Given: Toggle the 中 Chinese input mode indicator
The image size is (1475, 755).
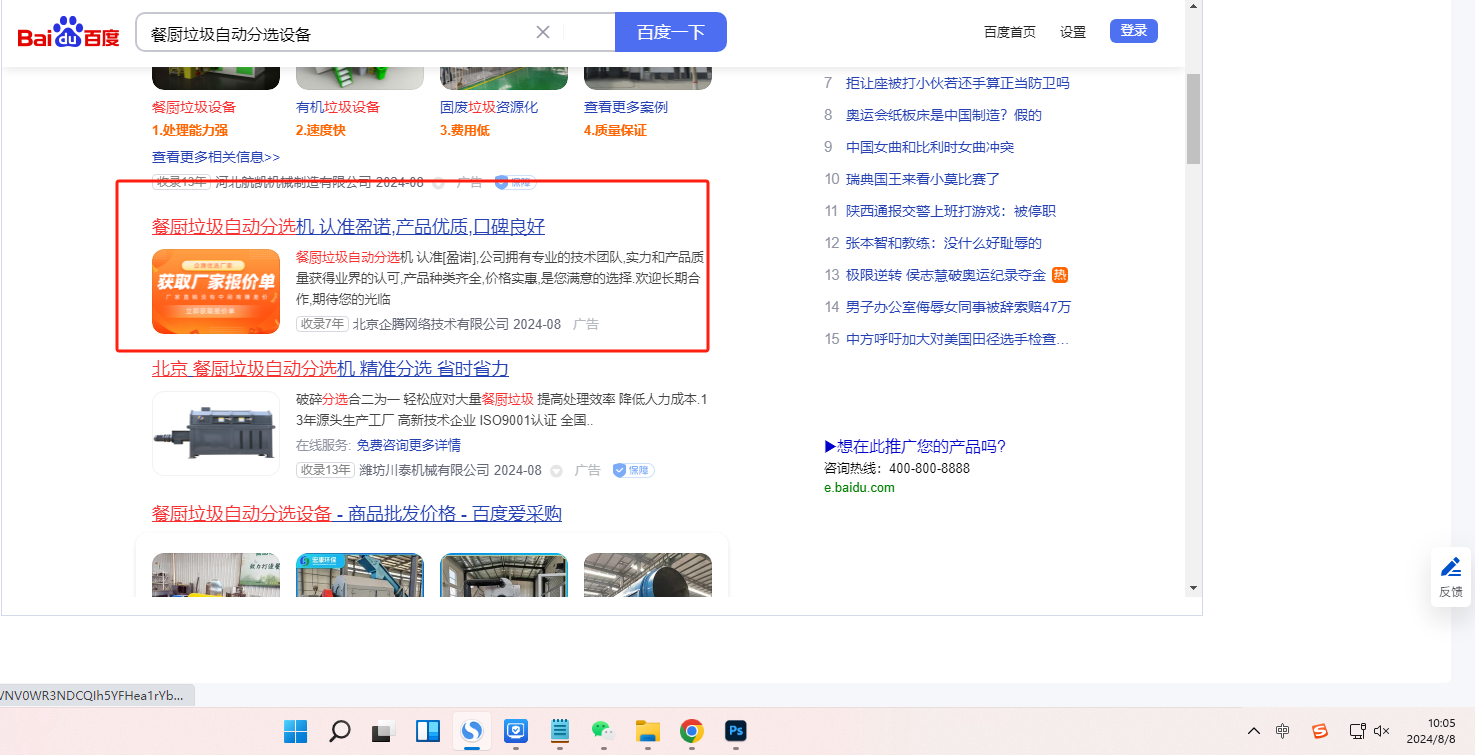Looking at the screenshot, I should coord(1283,731).
